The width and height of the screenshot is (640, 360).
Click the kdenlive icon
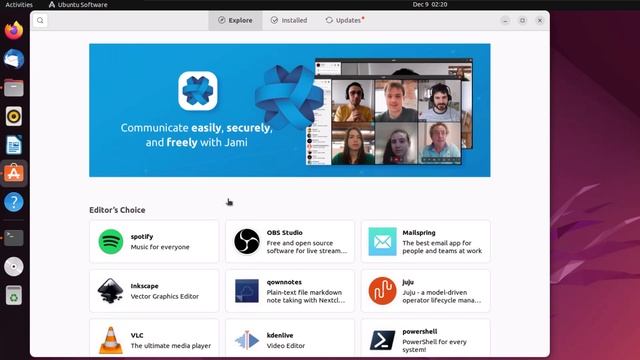point(247,340)
